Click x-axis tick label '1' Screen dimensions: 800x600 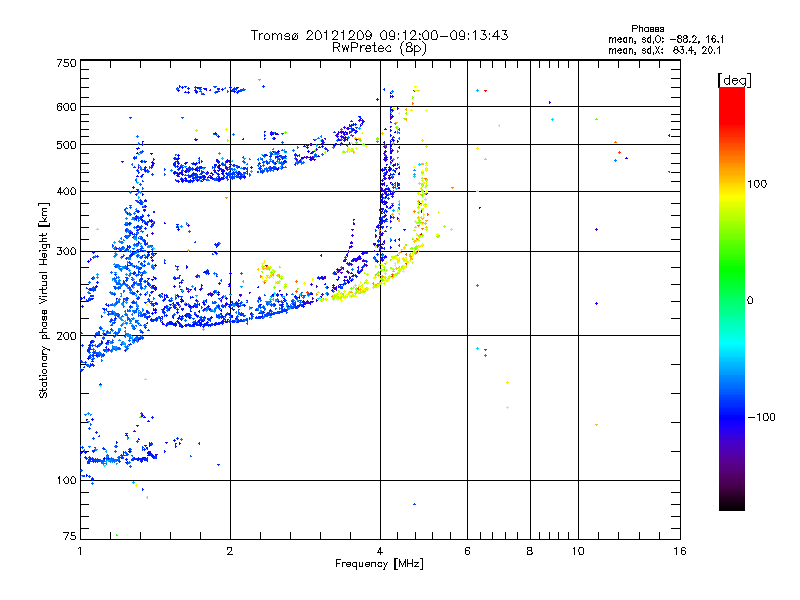(80, 551)
